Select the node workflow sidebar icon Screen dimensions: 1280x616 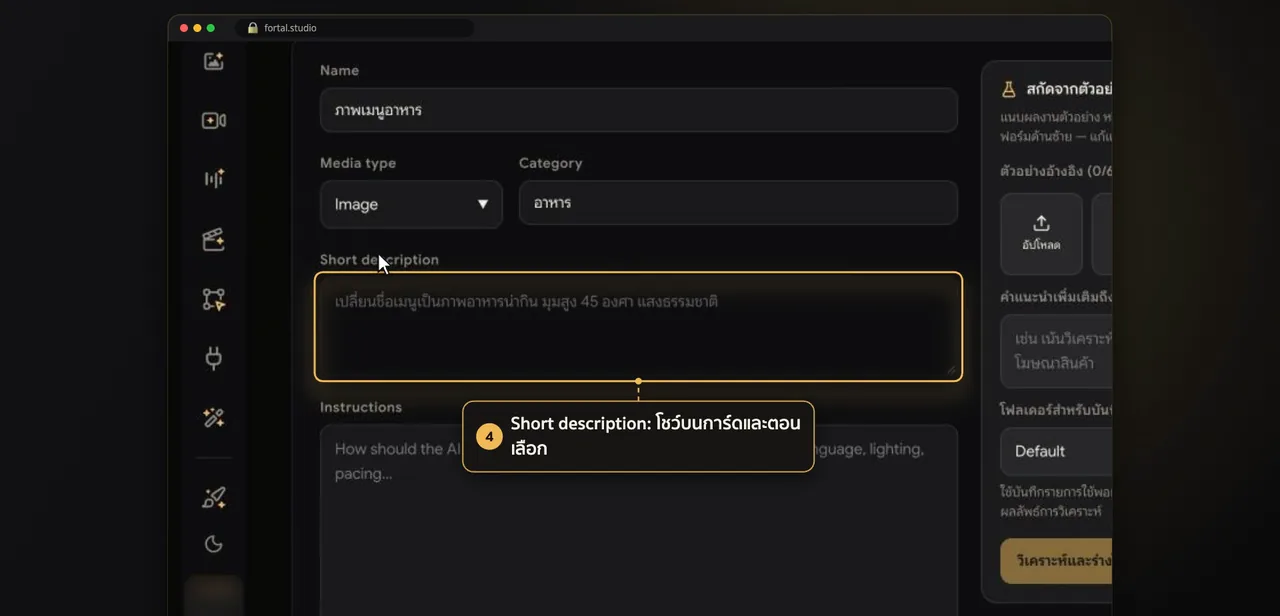pyautogui.click(x=214, y=299)
